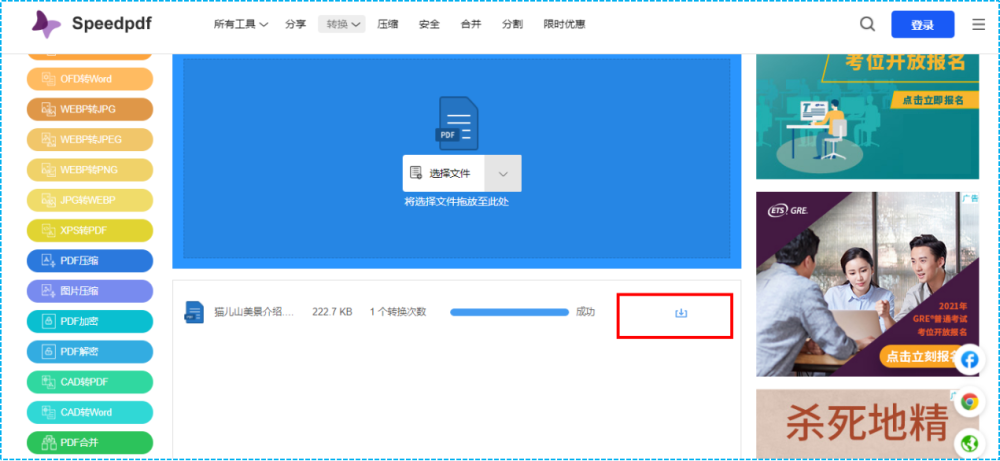Open the hamburger menu icon
Screen dimensions: 1000x461
tap(978, 25)
